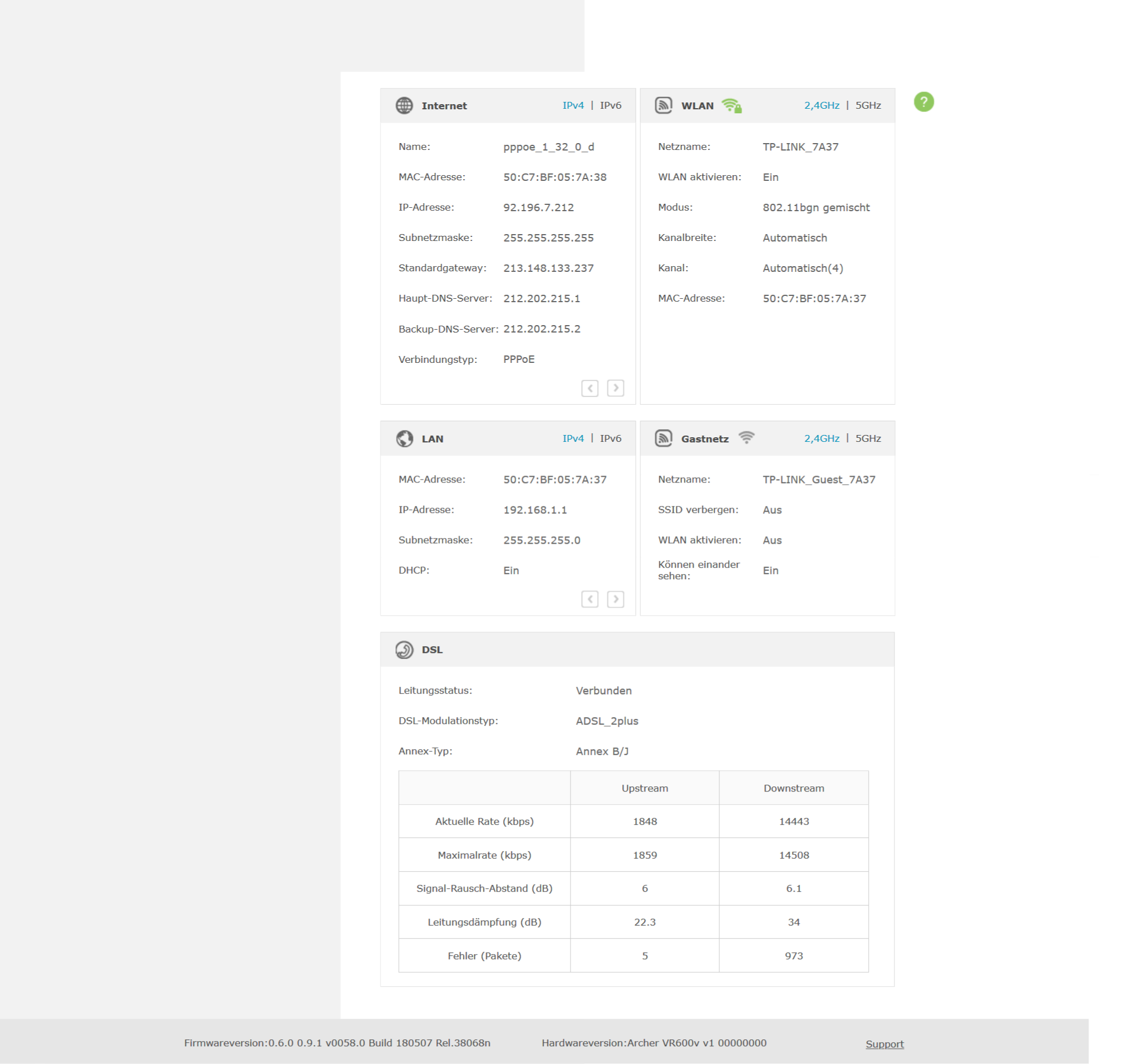
Task: Go to previous LAN entry arrow
Action: [x=589, y=599]
